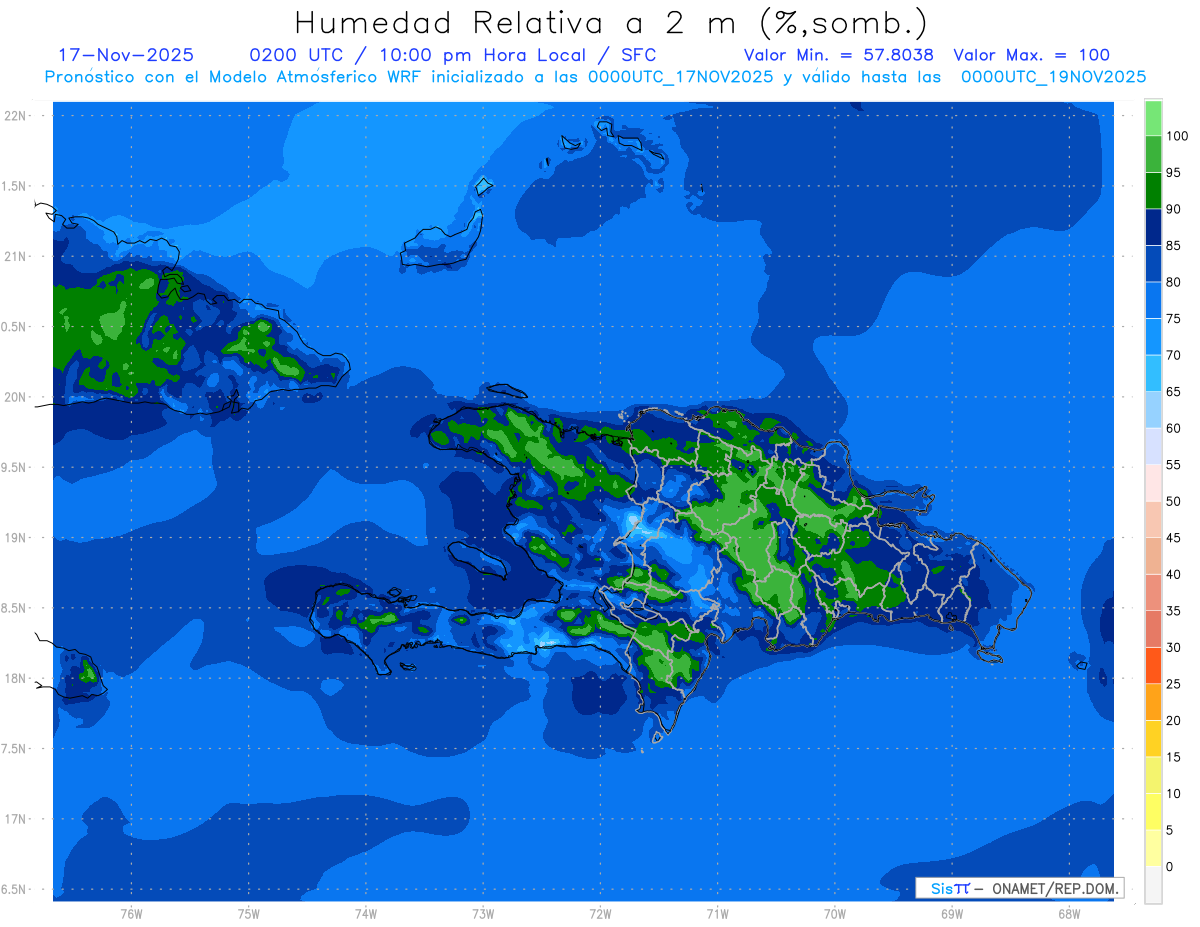The width and height of the screenshot is (1200, 927).
Task: Click the '70W' longitude label
Action: click(x=835, y=913)
